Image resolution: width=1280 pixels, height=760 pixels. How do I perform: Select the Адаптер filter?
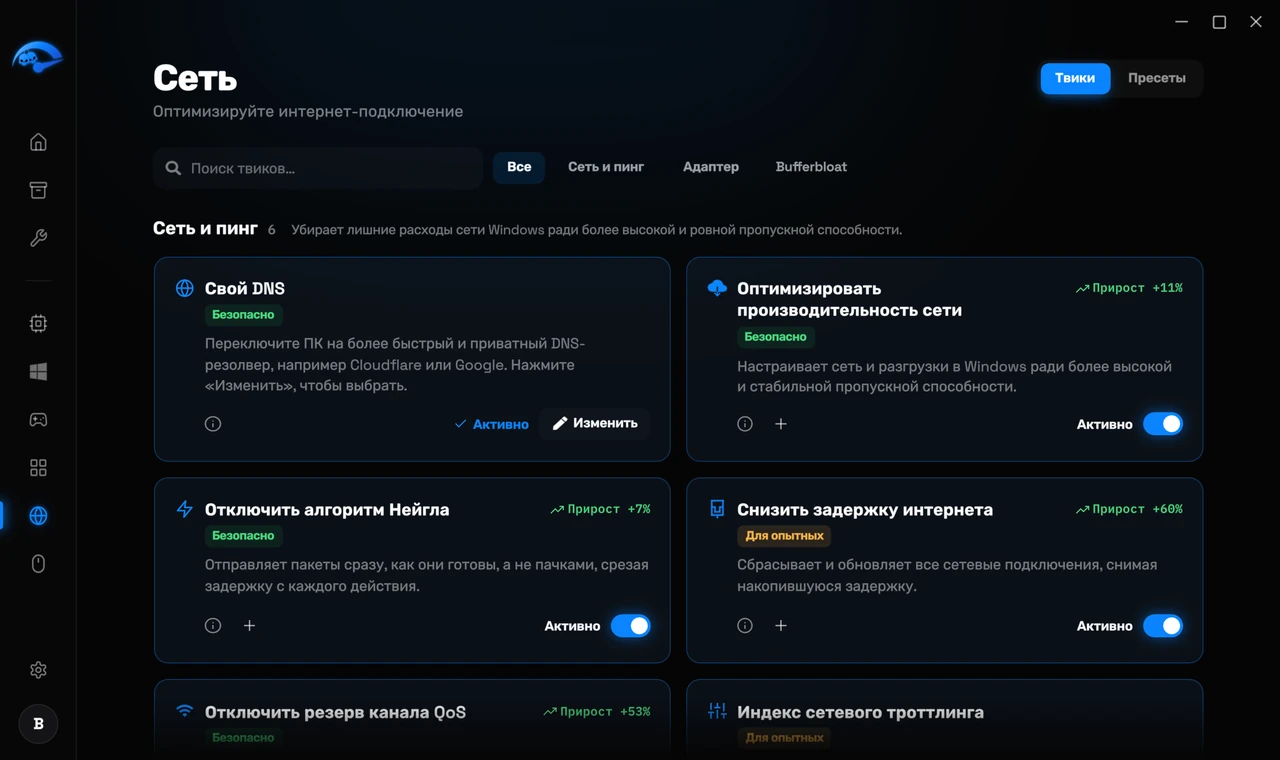[x=711, y=167]
